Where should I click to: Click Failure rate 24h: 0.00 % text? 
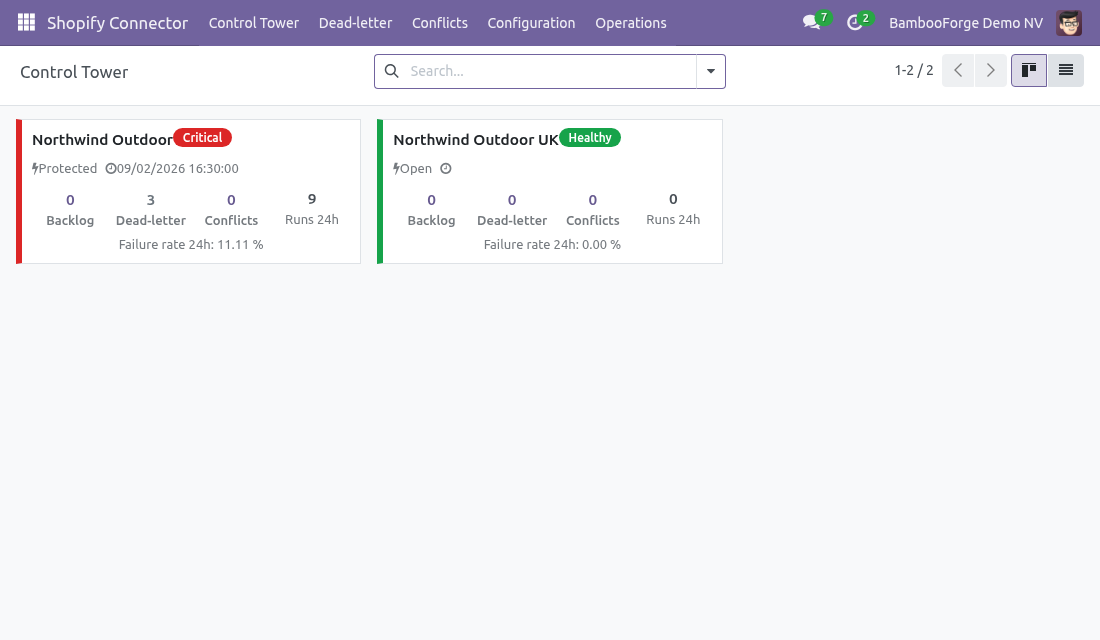pyautogui.click(x=552, y=244)
